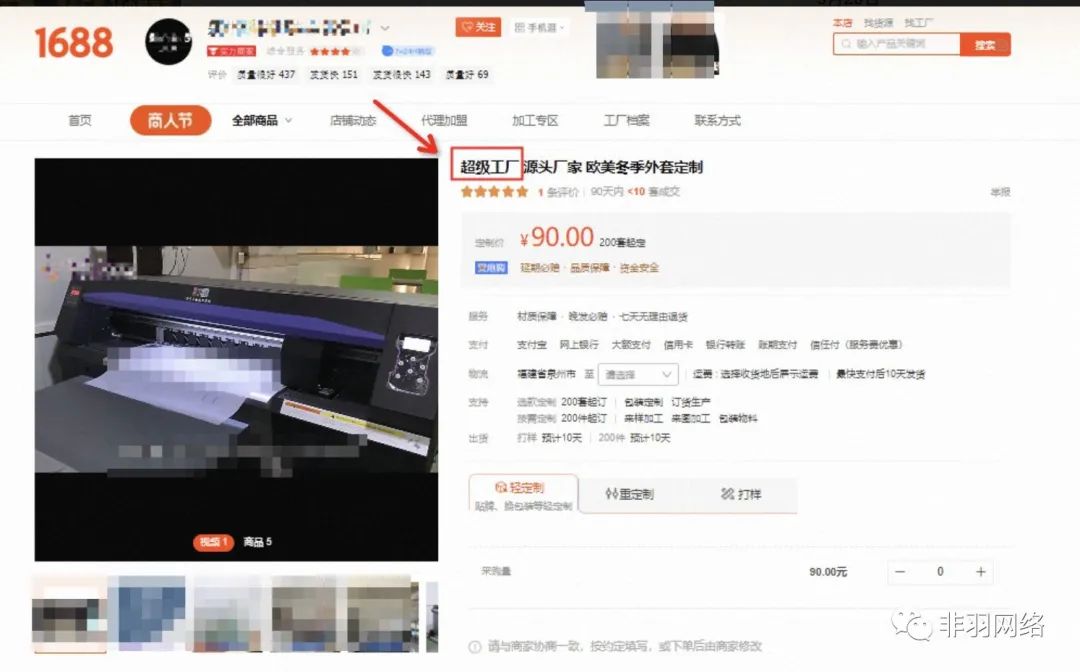Open the 请选择 destination dropdown

pyautogui.click(x=639, y=374)
